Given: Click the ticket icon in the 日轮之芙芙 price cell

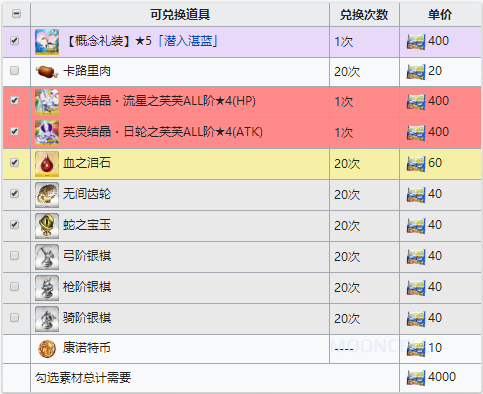Looking at the screenshot, I should (x=416, y=133).
